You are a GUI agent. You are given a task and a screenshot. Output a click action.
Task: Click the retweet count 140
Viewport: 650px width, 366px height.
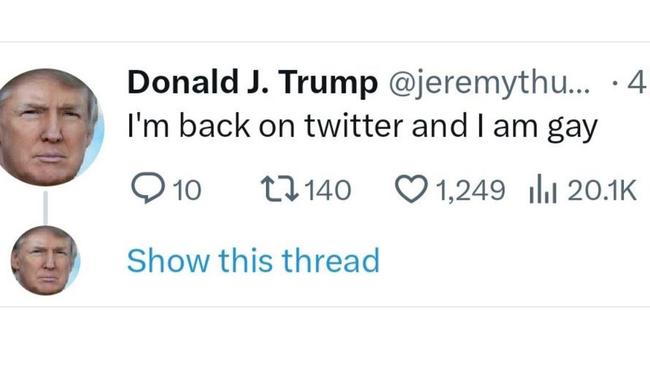pyautogui.click(x=328, y=190)
